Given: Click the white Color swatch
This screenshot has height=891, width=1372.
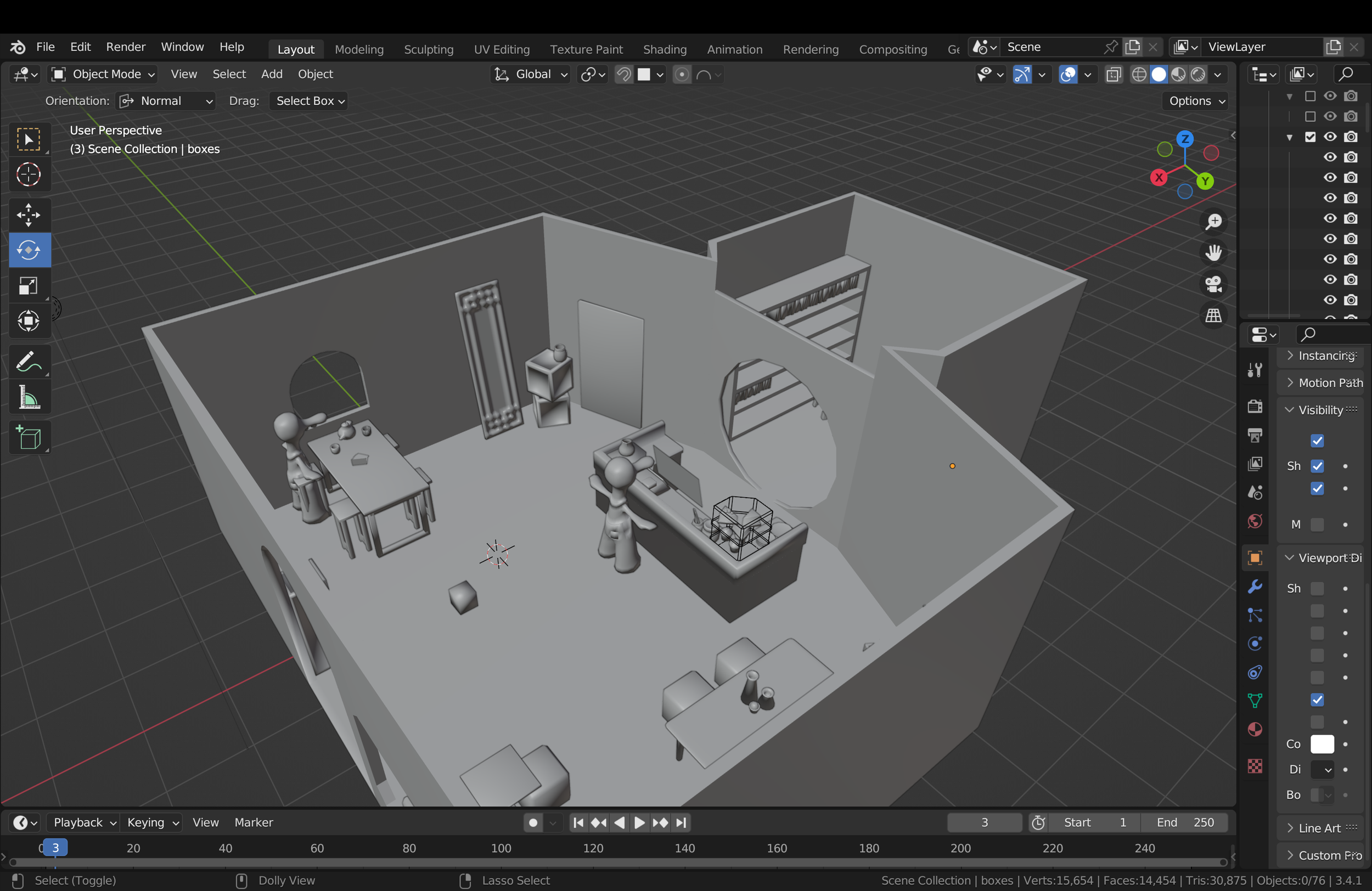Looking at the screenshot, I should (x=1322, y=744).
